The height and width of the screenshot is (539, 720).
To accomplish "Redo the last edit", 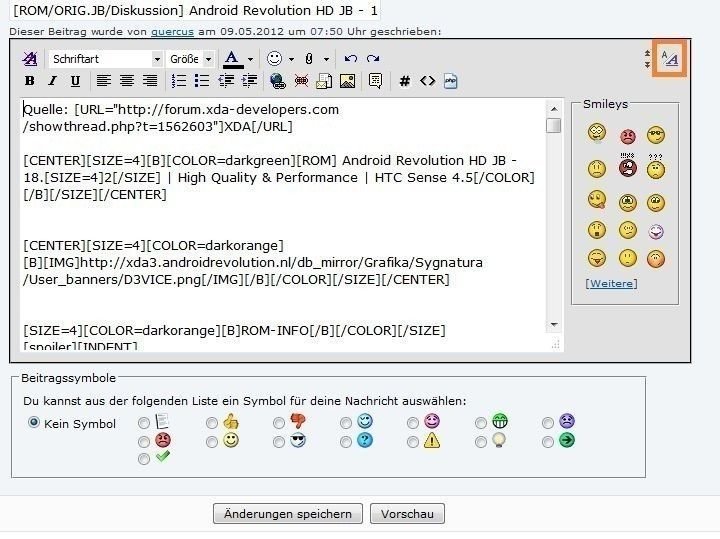I will pyautogui.click(x=373, y=59).
